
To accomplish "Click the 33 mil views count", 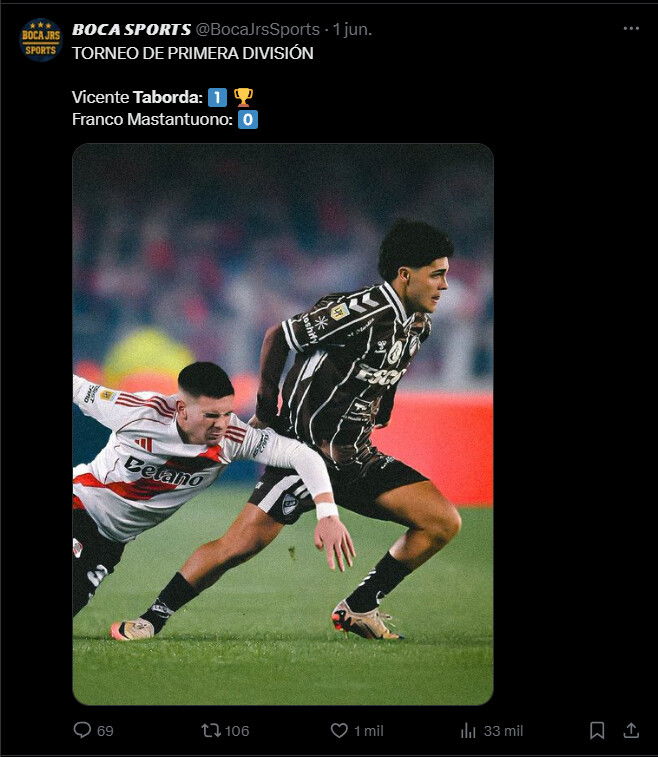I will coord(503,731).
